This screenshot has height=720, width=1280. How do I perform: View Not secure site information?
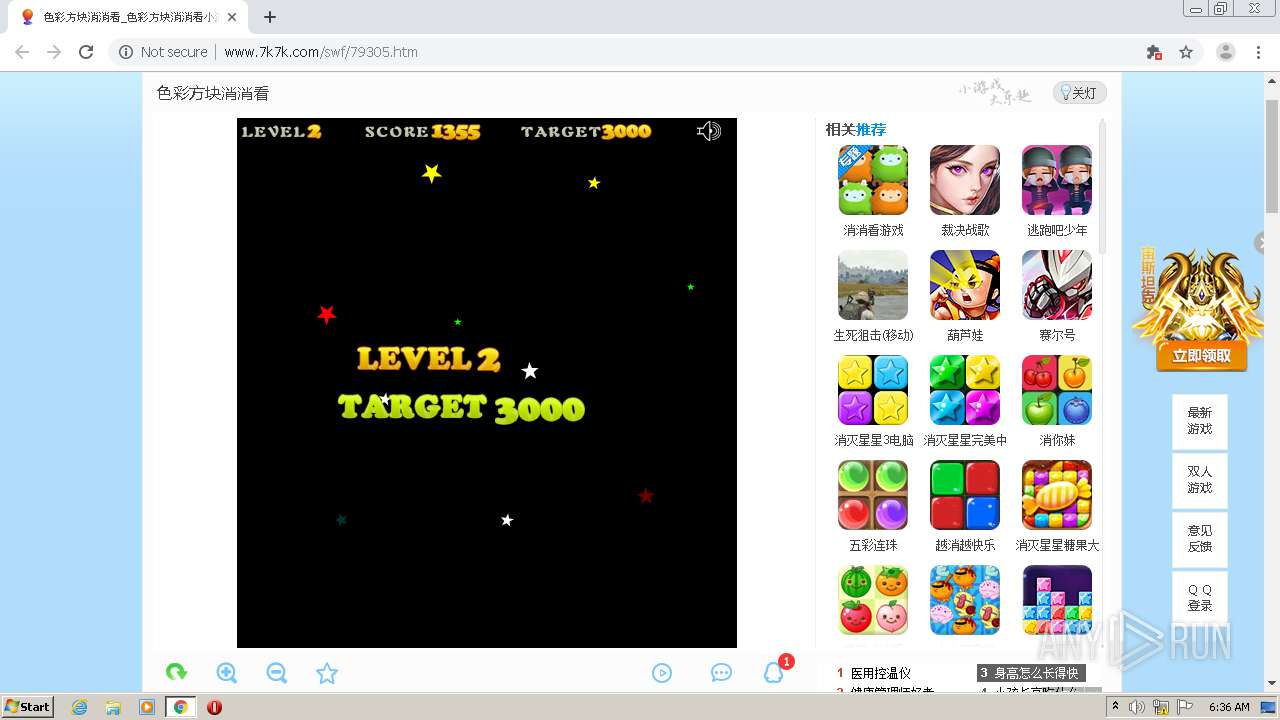(163, 52)
